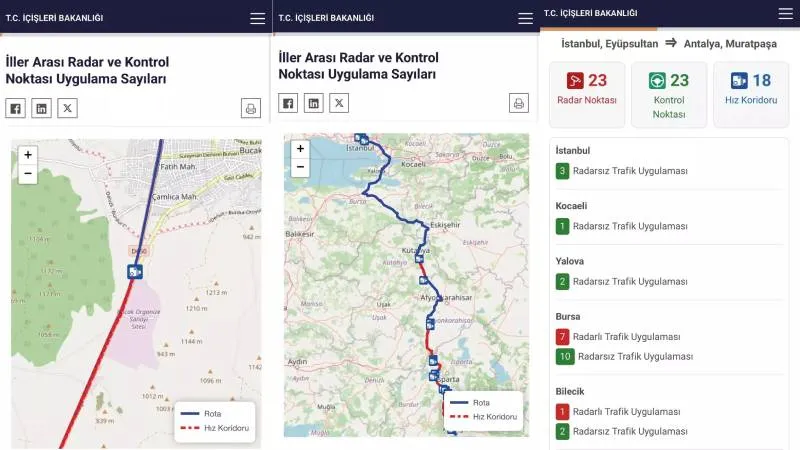This screenshot has width=800, height=450.
Task: Zoom in on the middle route overview map
Action: point(300,149)
